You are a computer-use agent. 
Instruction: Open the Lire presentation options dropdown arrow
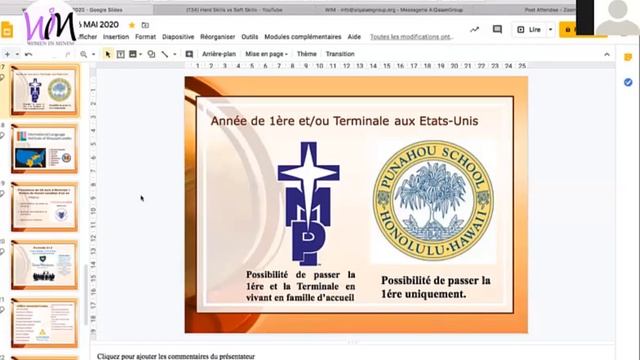pyautogui.click(x=550, y=29)
